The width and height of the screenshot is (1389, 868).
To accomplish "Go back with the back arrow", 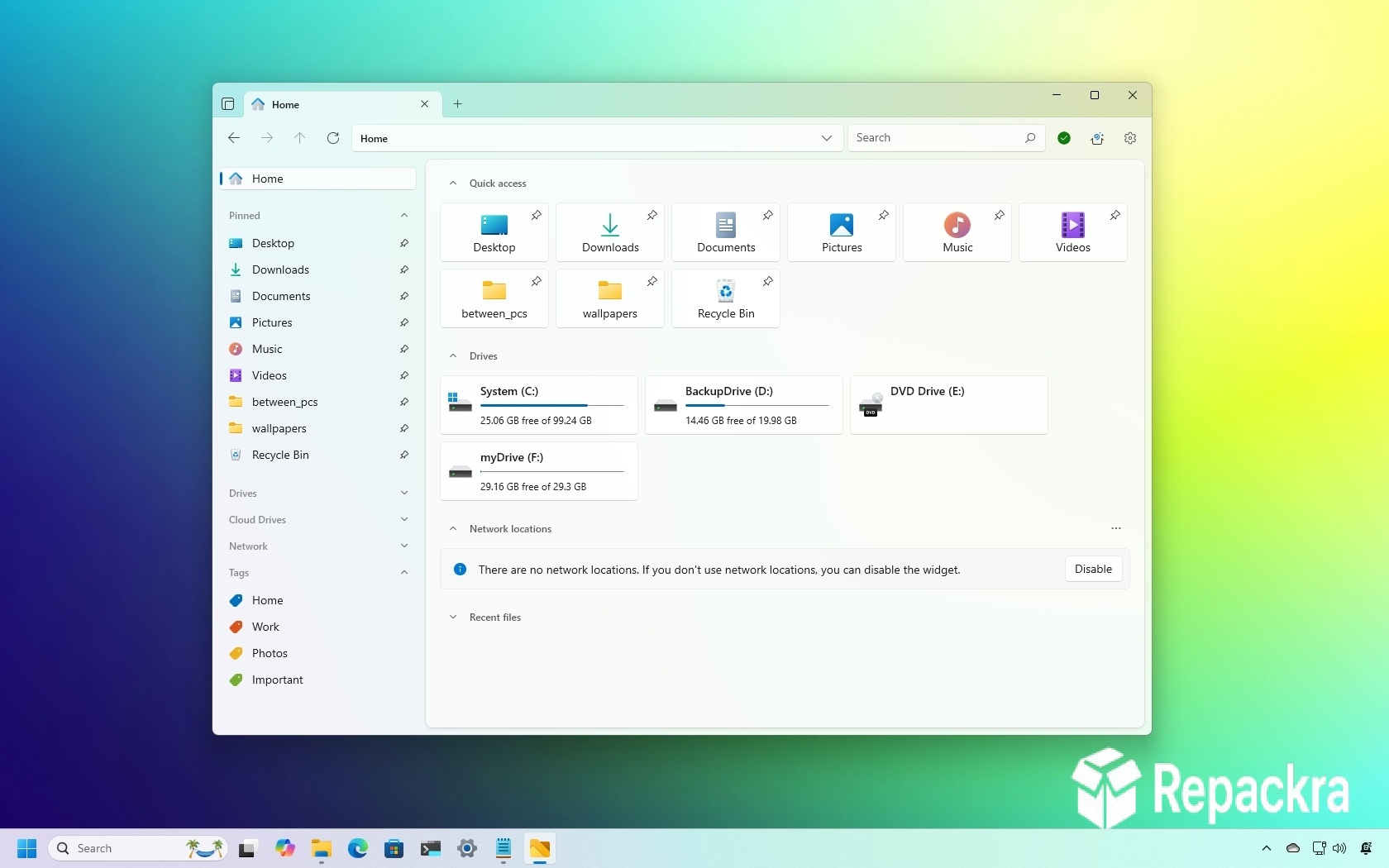I will click(234, 138).
